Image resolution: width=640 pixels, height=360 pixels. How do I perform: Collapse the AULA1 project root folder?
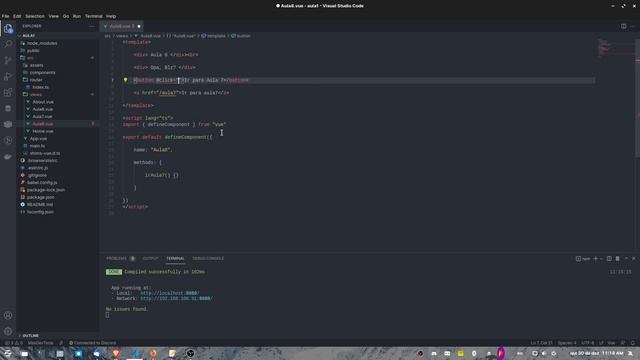coord(57,36)
